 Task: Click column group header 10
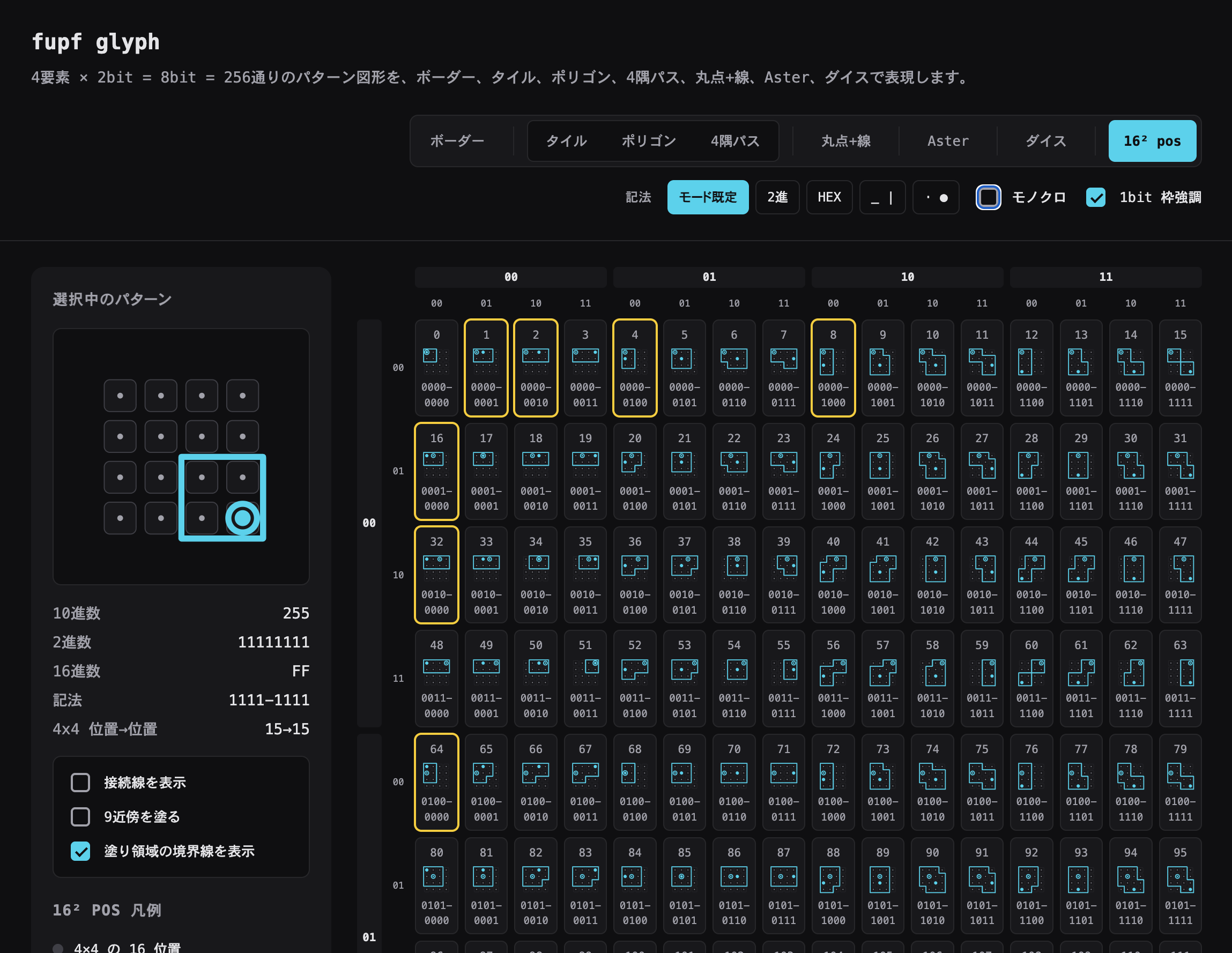(907, 277)
